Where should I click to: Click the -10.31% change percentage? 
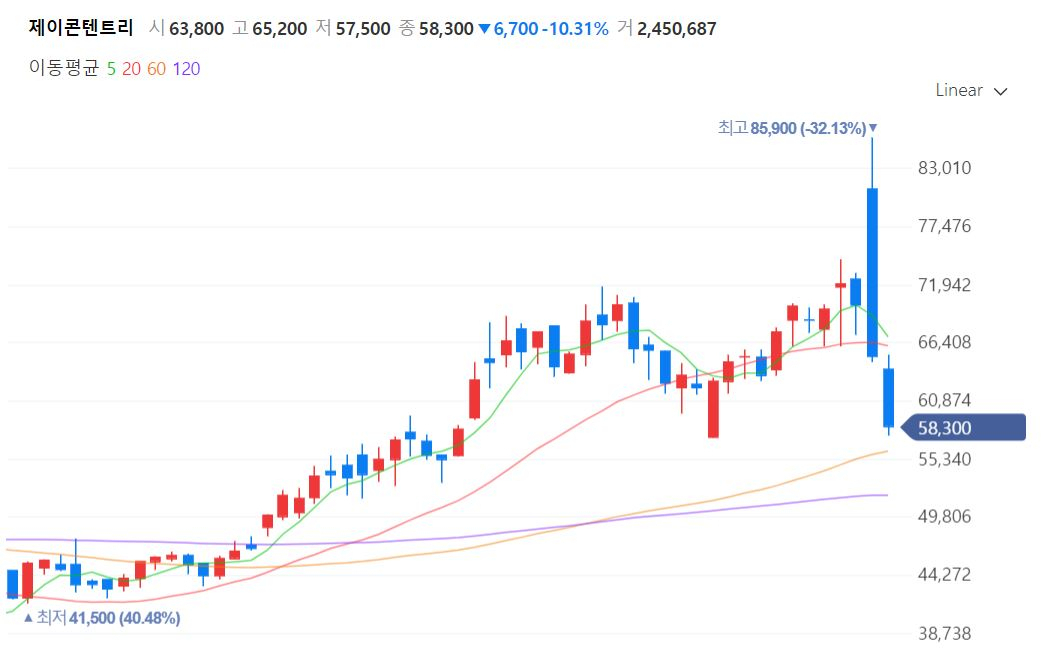(x=574, y=29)
